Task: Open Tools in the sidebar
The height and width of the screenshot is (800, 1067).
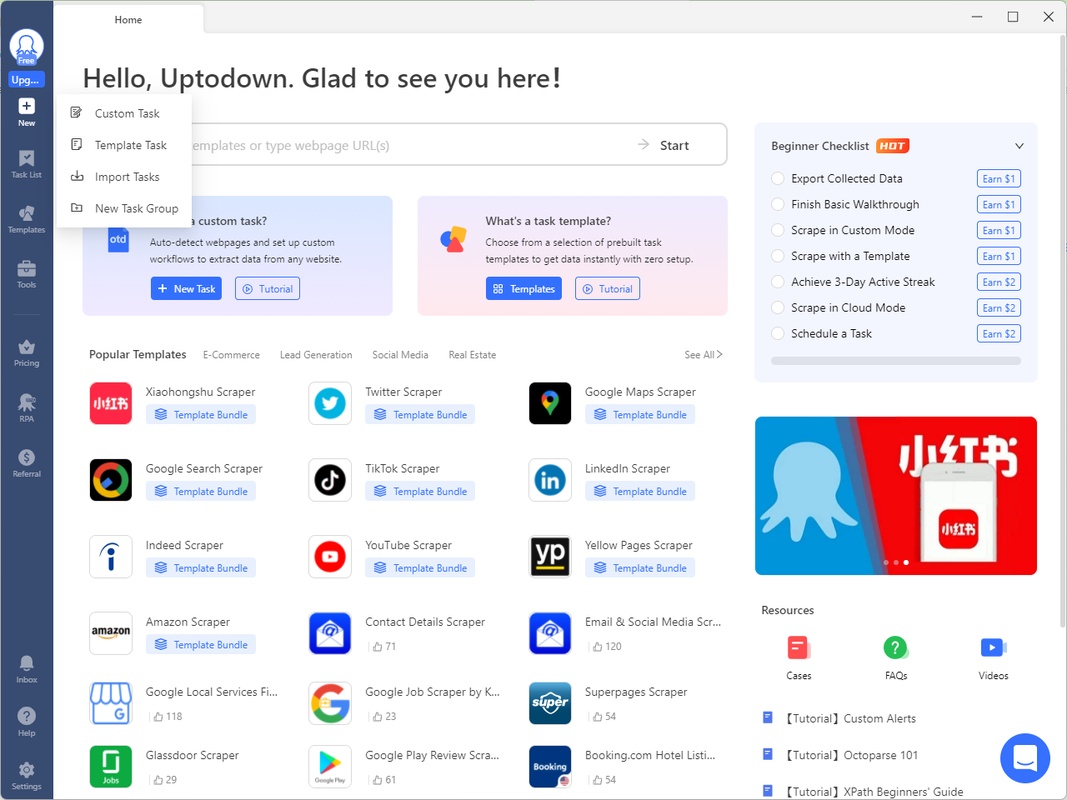Action: (27, 275)
